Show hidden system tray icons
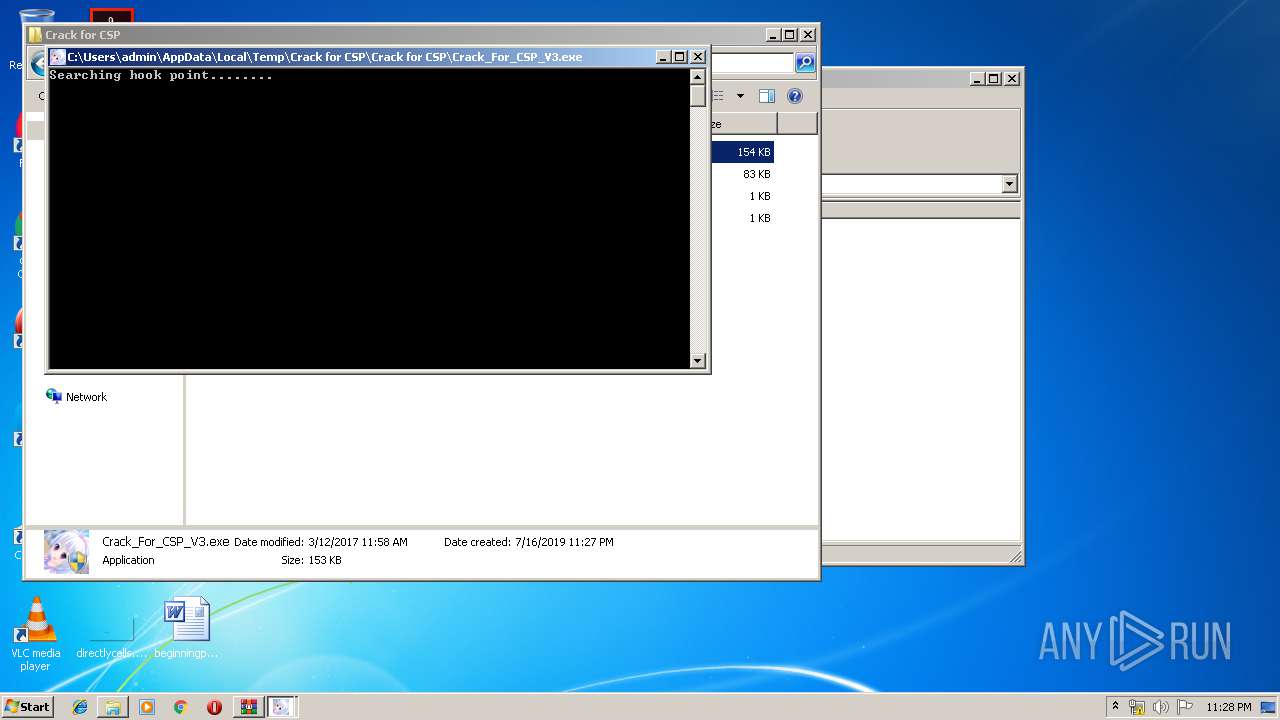The width and height of the screenshot is (1280, 720). [1116, 706]
